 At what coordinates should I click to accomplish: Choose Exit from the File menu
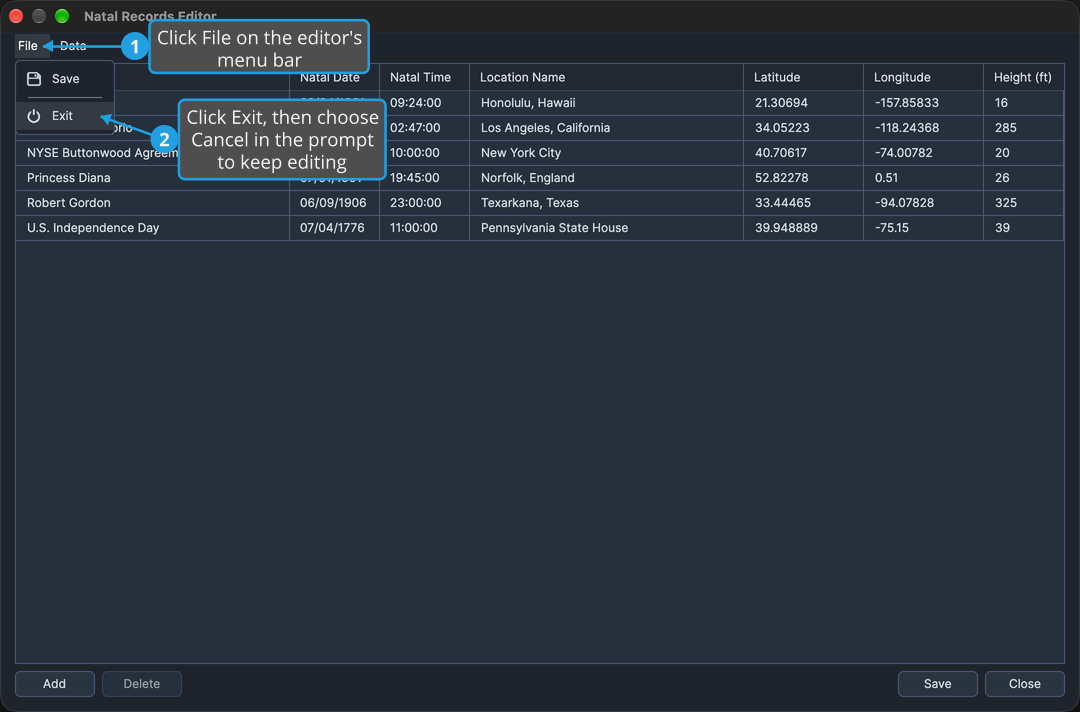[65, 116]
